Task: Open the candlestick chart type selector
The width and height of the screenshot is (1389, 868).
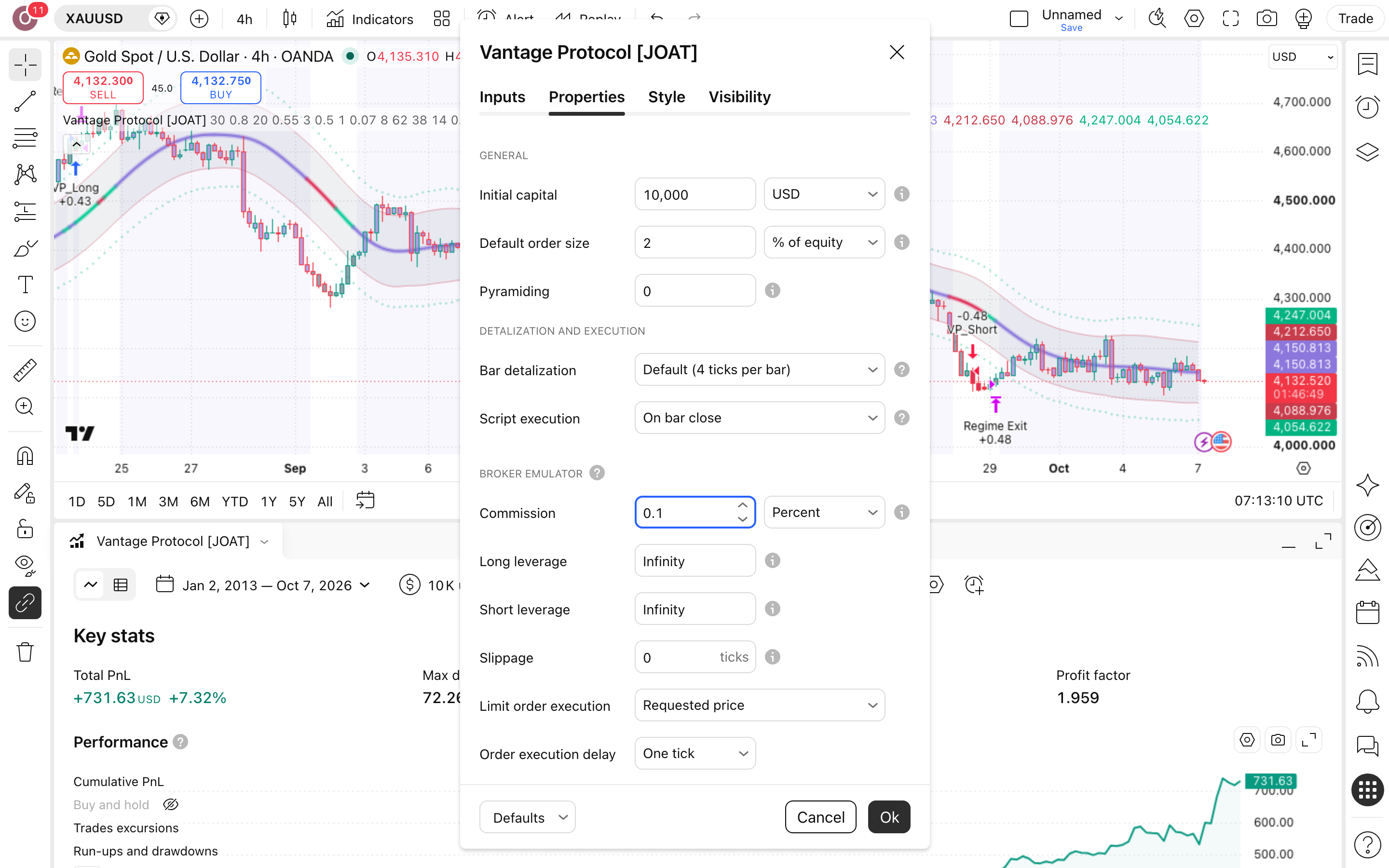Action: point(290,19)
